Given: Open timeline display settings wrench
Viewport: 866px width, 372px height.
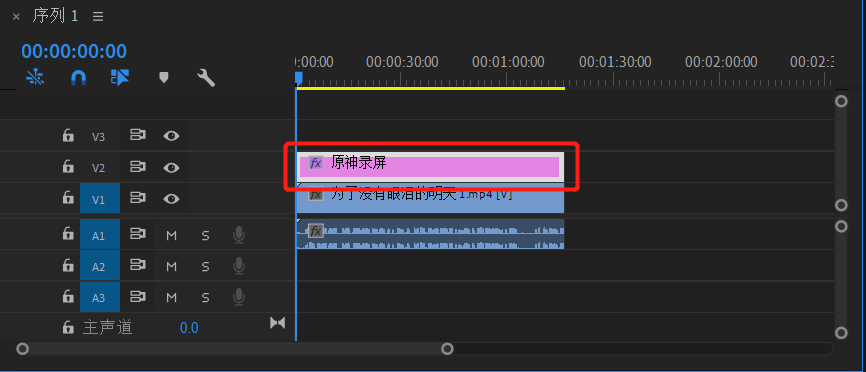Looking at the screenshot, I should [x=206, y=78].
